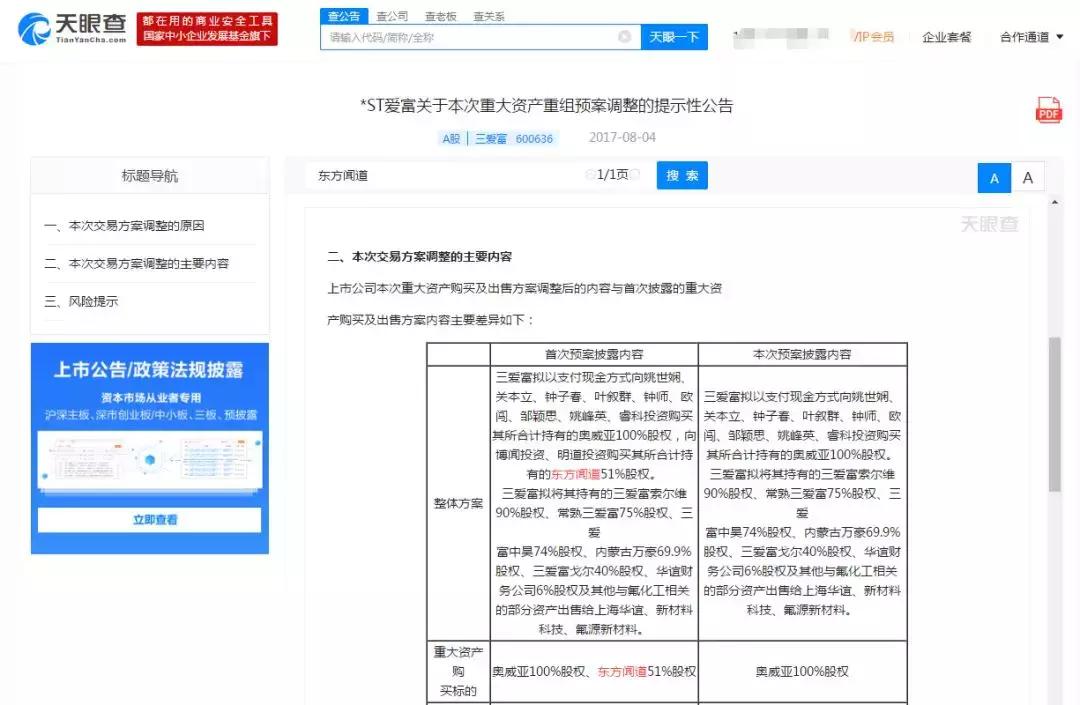
Task: Open the PDF download icon
Action: coord(1047,111)
